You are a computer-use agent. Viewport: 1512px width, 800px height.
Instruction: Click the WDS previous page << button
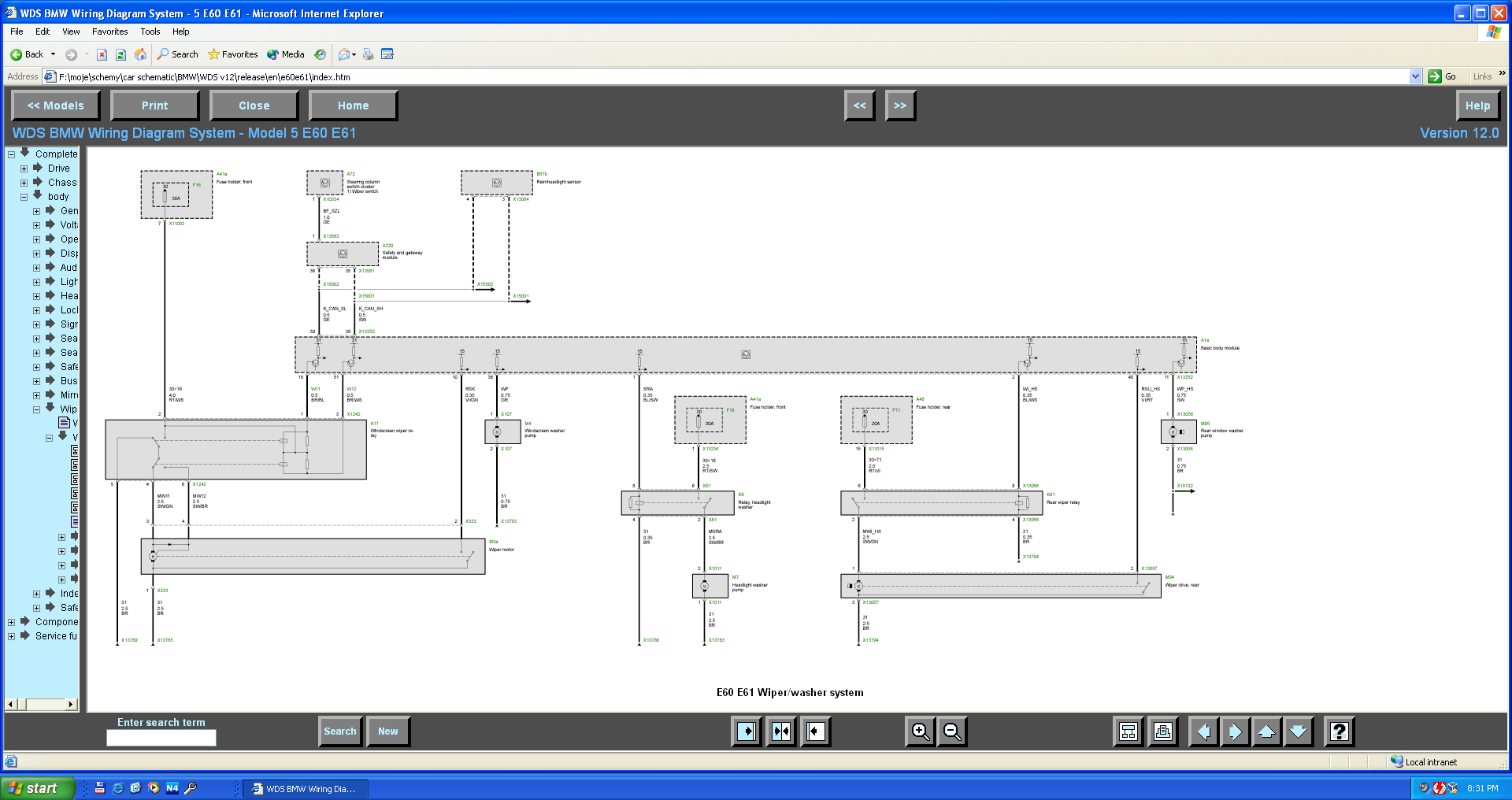click(x=860, y=106)
